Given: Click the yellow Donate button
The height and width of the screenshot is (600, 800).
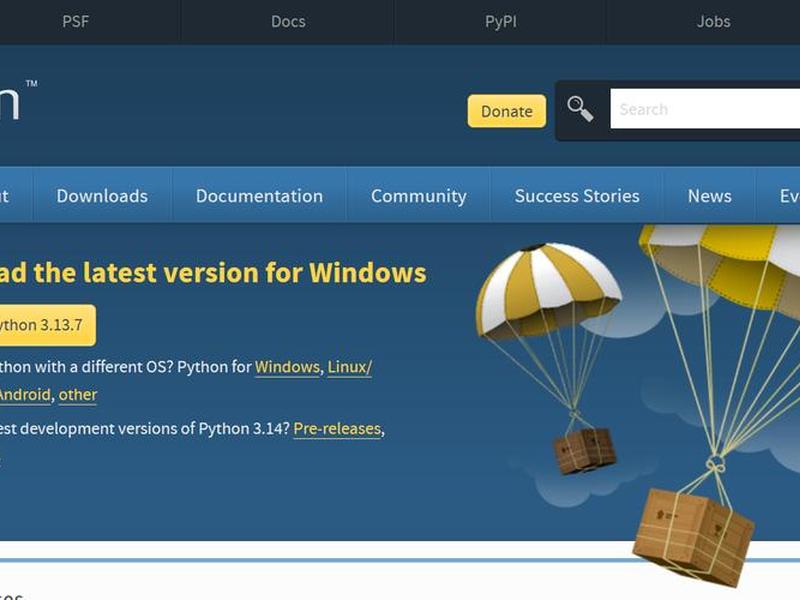Looking at the screenshot, I should (x=507, y=111).
